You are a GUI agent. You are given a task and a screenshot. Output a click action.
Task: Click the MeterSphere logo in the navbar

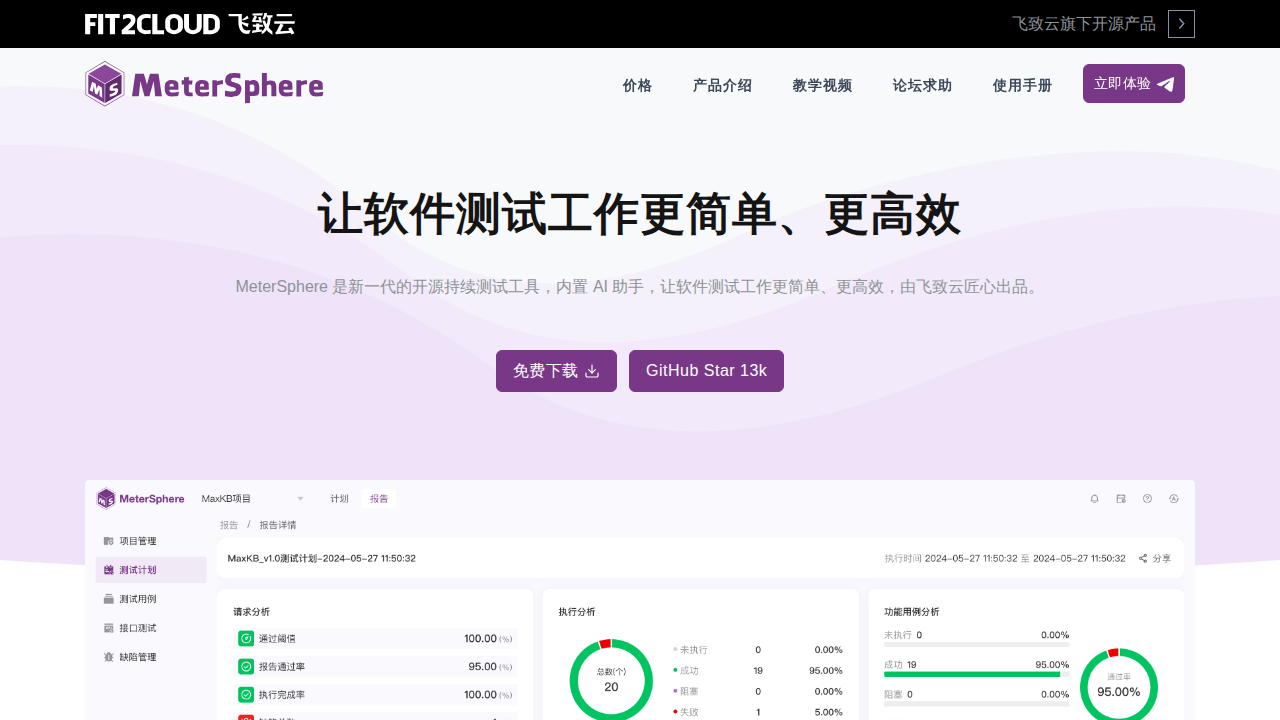(204, 84)
